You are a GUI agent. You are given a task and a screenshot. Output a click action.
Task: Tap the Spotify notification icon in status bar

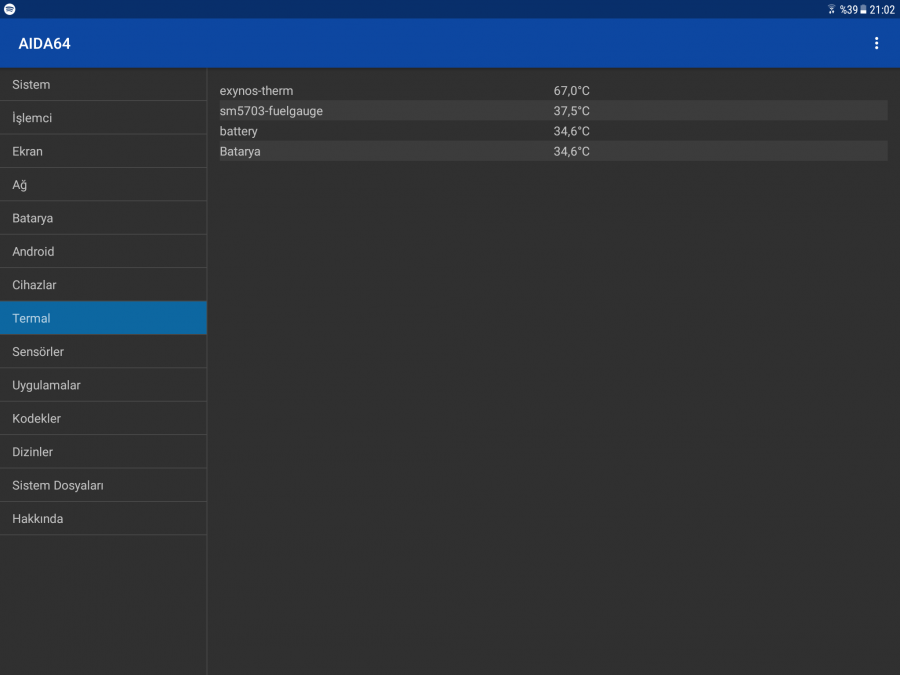click(x=9, y=9)
